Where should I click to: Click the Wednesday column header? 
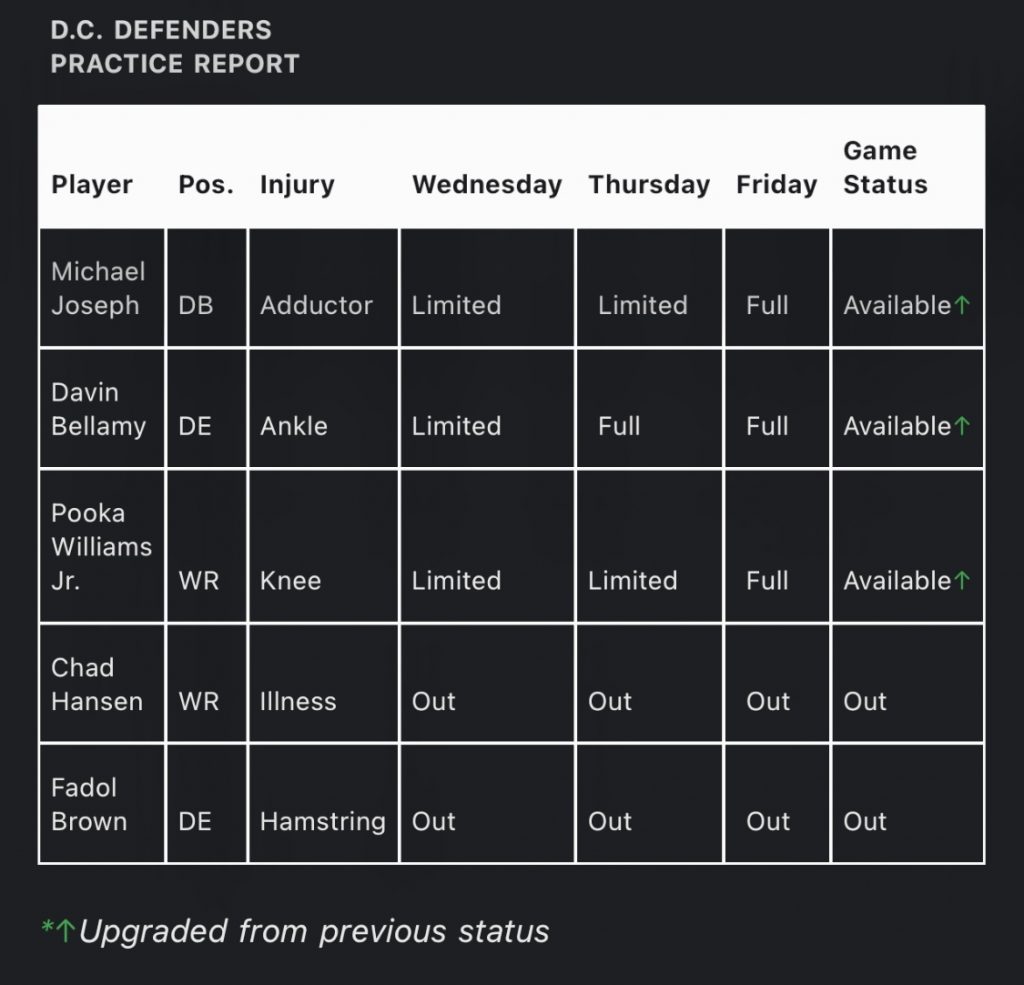click(486, 185)
